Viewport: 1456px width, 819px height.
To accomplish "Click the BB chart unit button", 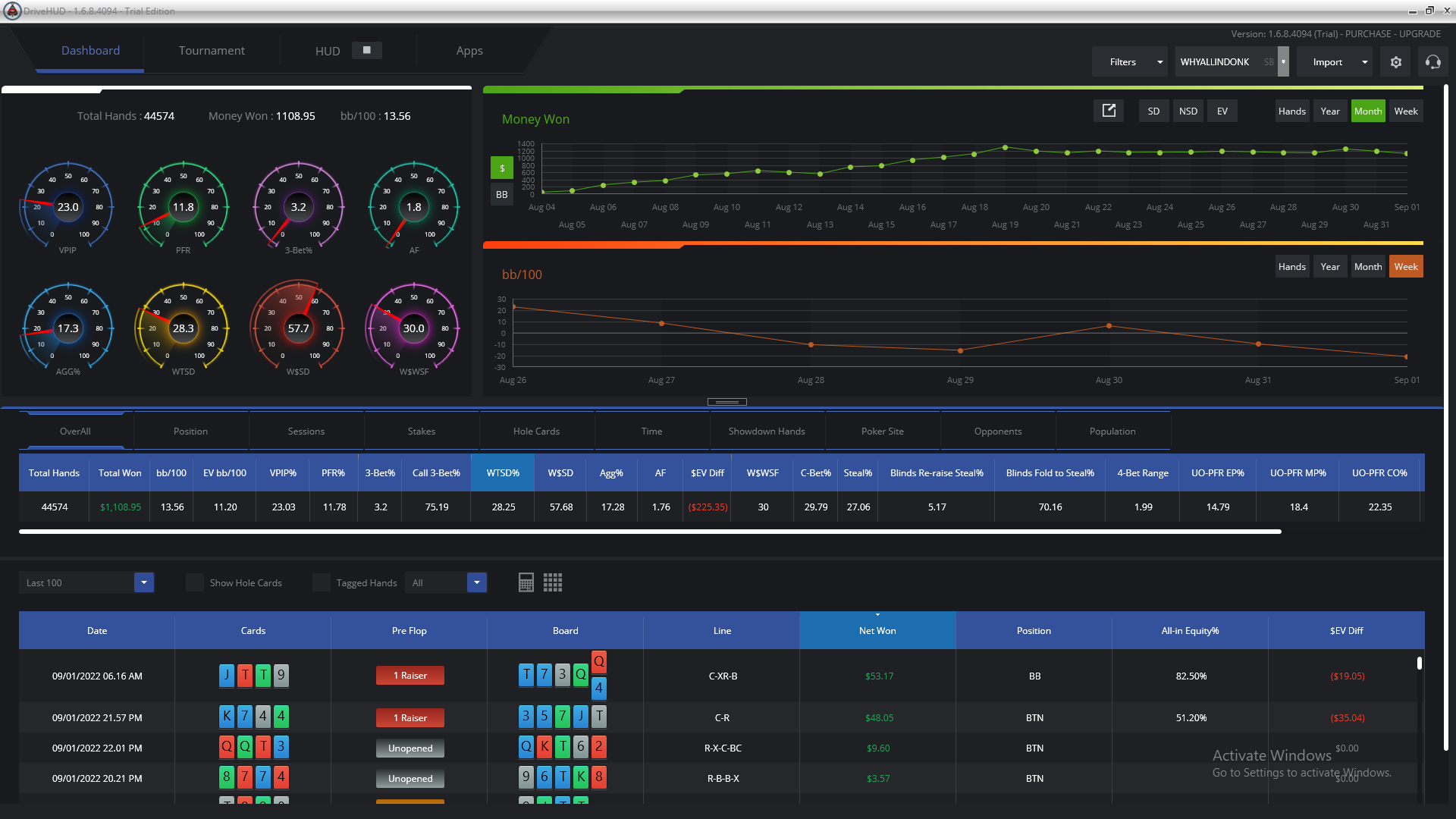I will [502, 195].
